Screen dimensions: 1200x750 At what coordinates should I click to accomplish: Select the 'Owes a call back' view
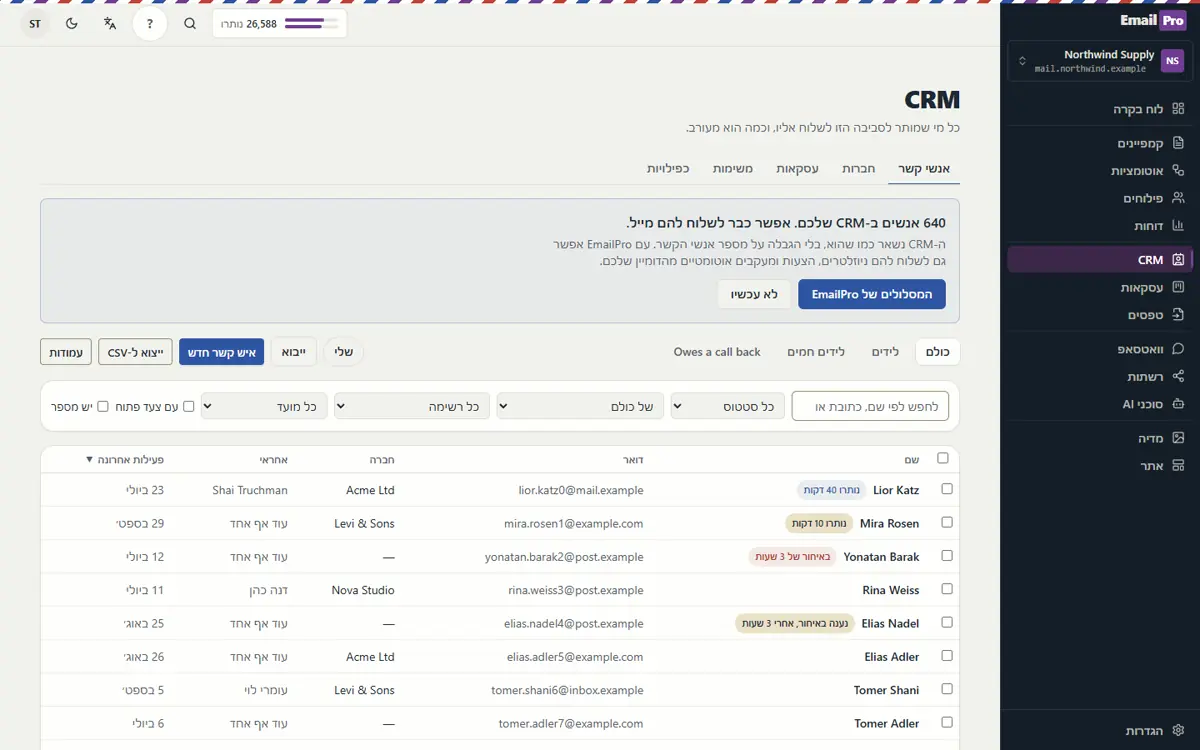pyautogui.click(x=717, y=352)
